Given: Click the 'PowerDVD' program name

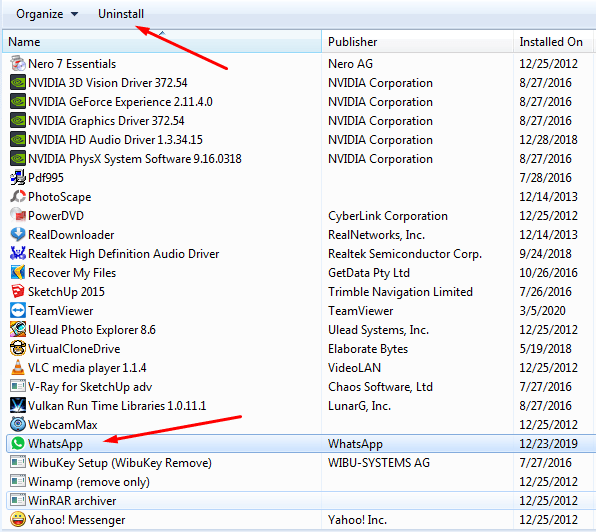Looking at the screenshot, I should tap(56, 216).
